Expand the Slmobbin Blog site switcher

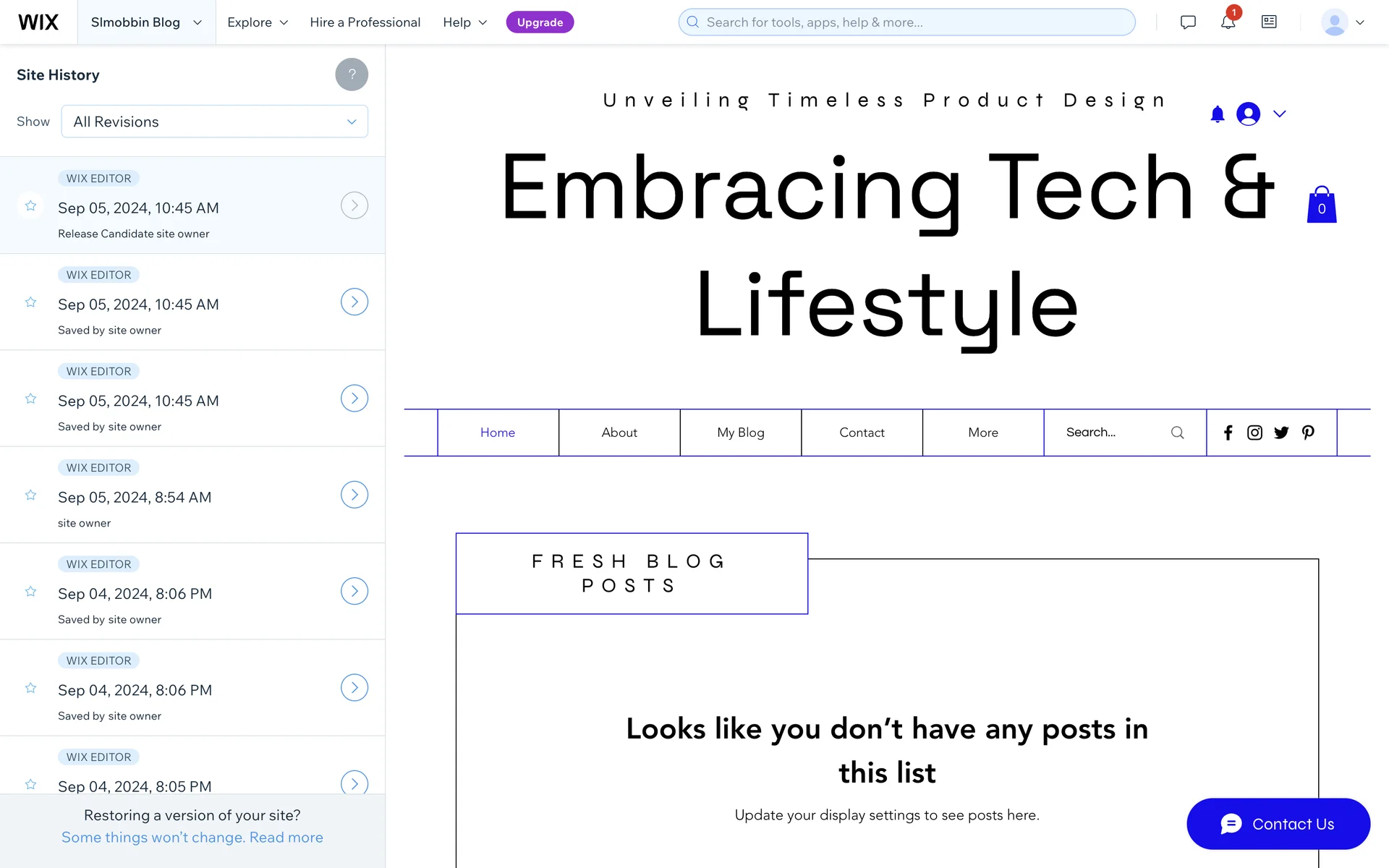(146, 22)
